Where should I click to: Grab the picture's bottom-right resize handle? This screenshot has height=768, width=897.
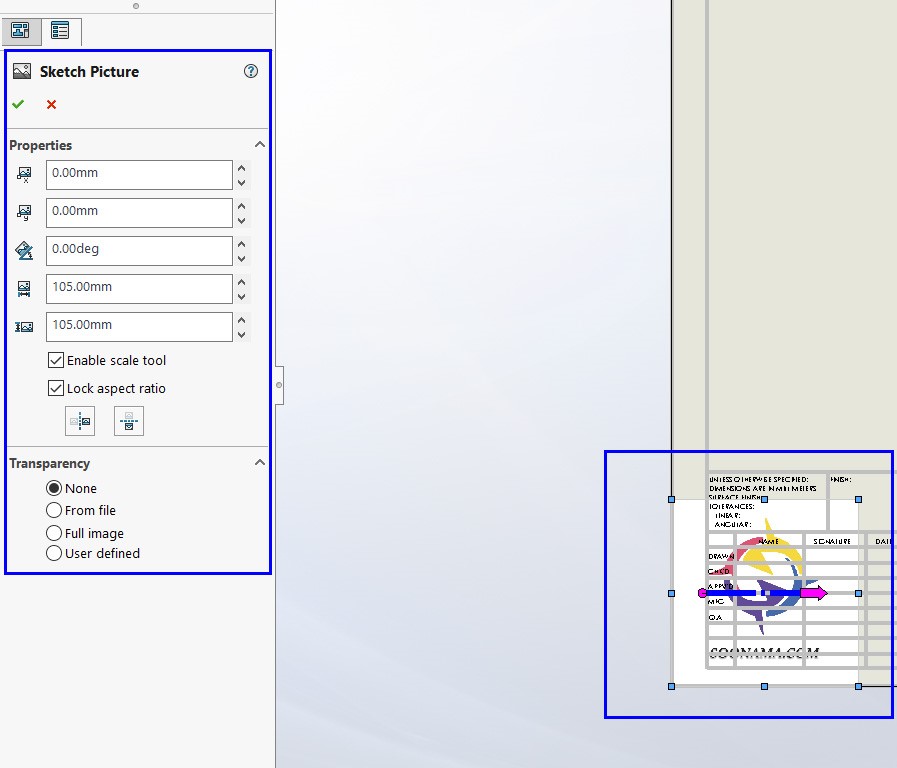(858, 686)
